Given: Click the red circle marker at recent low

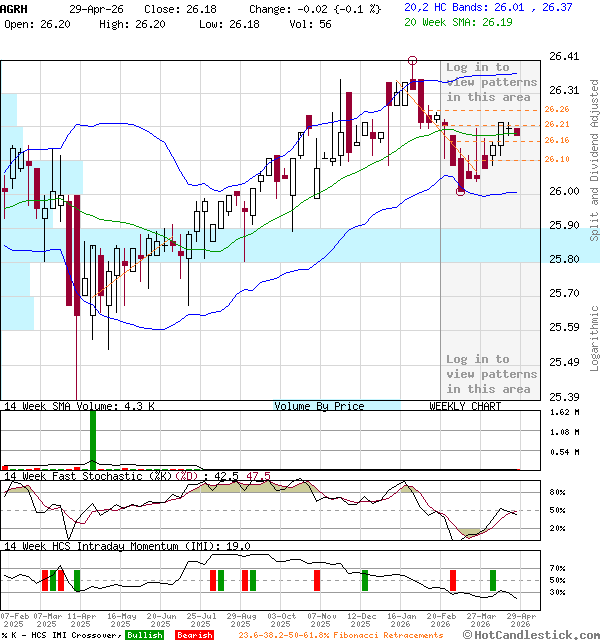Looking at the screenshot, I should click(460, 190).
